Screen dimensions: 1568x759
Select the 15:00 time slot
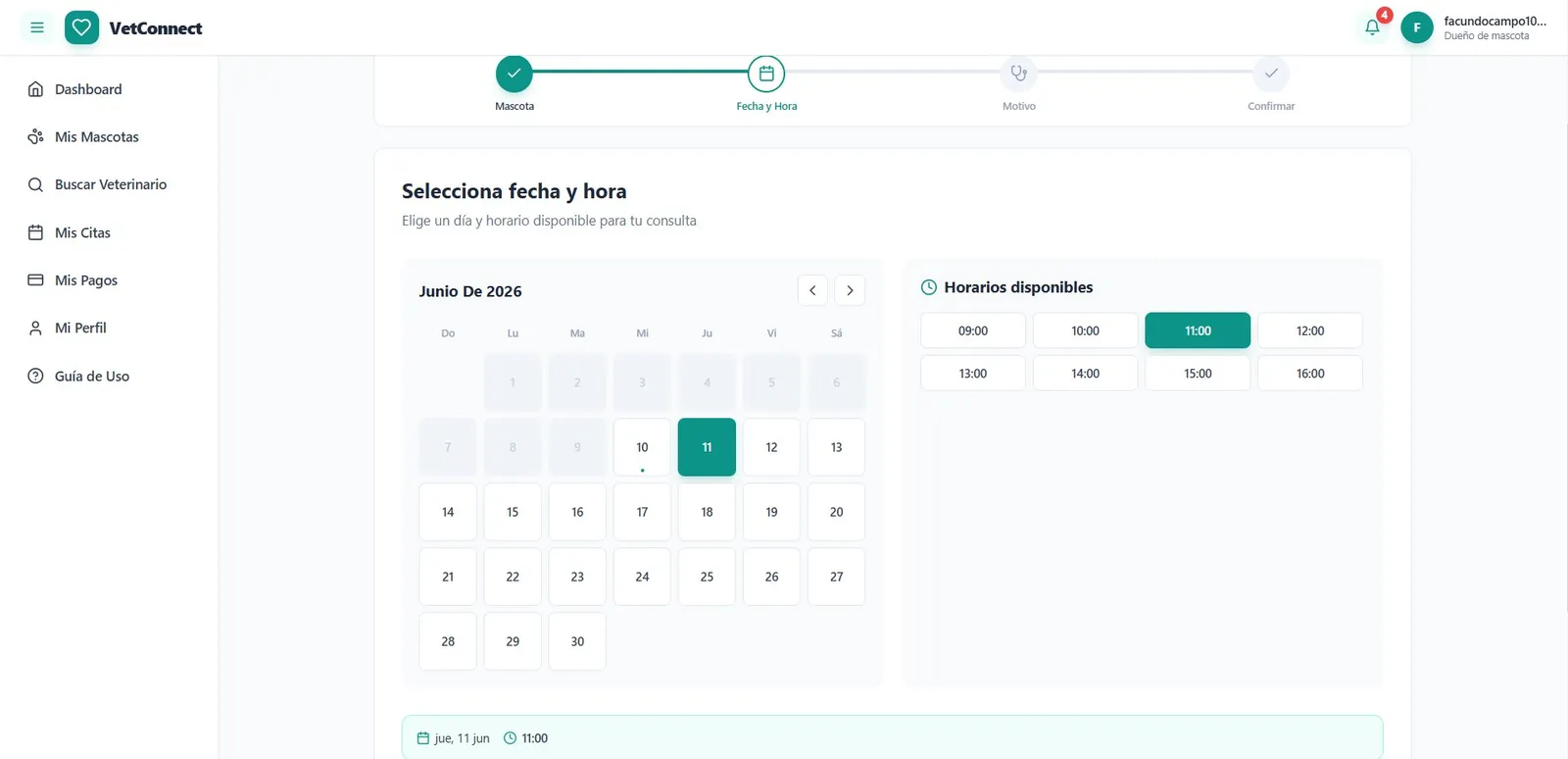(x=1198, y=374)
